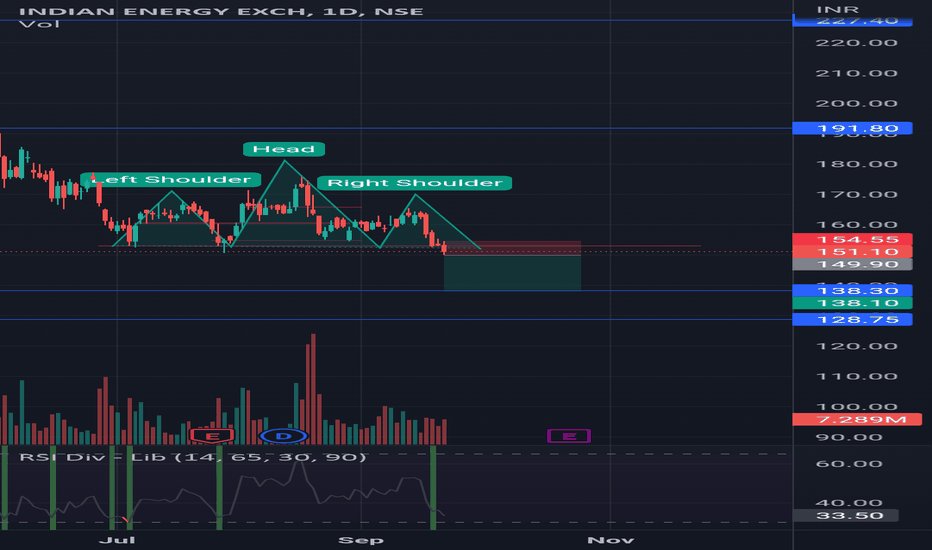Select the short position green target zone

point(512,273)
